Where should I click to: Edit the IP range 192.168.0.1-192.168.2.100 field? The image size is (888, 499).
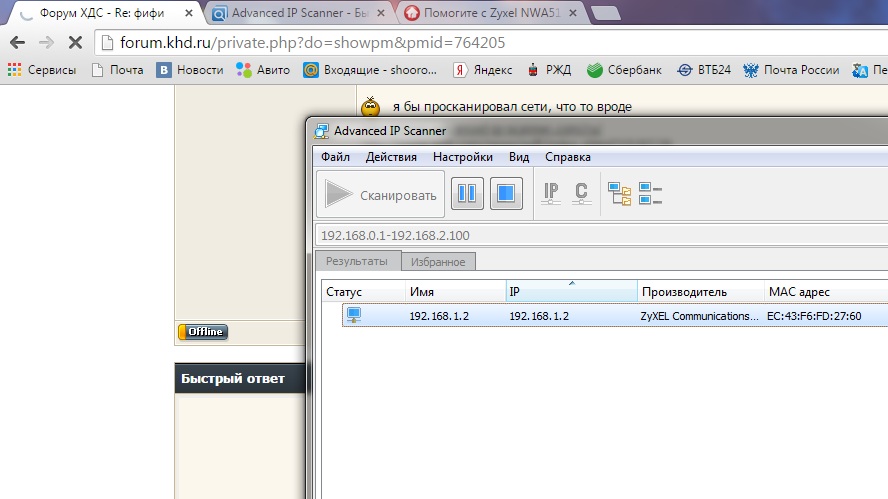tap(601, 235)
